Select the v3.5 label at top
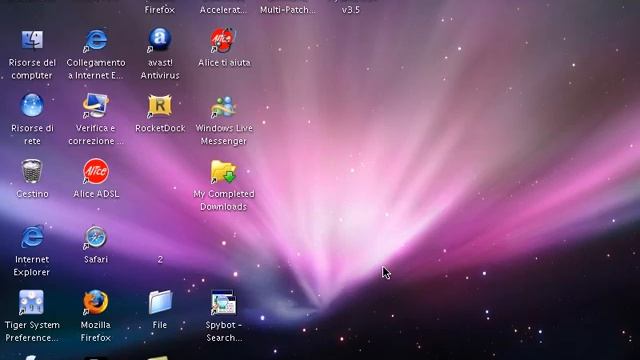 [x=351, y=10]
